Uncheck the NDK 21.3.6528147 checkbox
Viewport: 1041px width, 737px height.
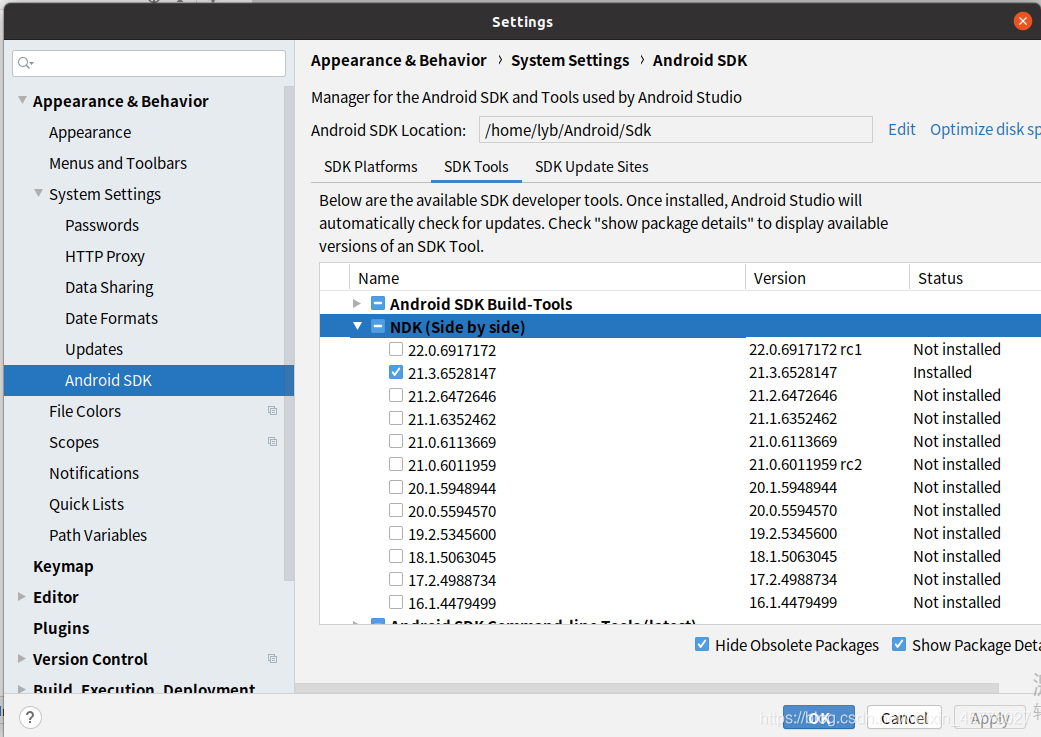(396, 372)
